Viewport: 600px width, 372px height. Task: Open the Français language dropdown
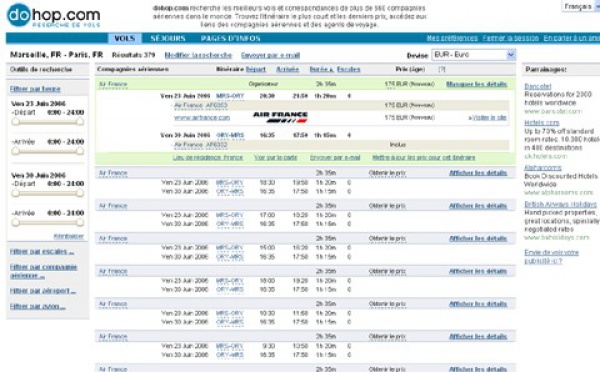point(580,7)
